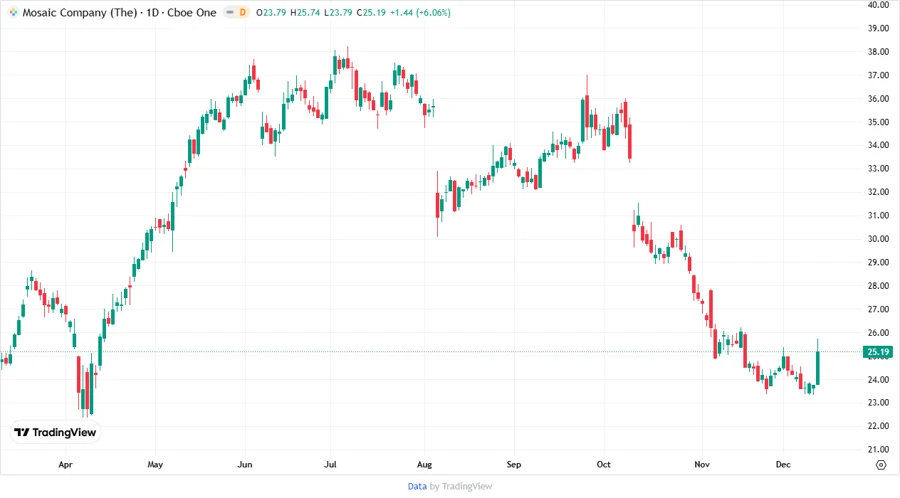
Task: Click the 34.00 price axis label
Action: point(878,145)
